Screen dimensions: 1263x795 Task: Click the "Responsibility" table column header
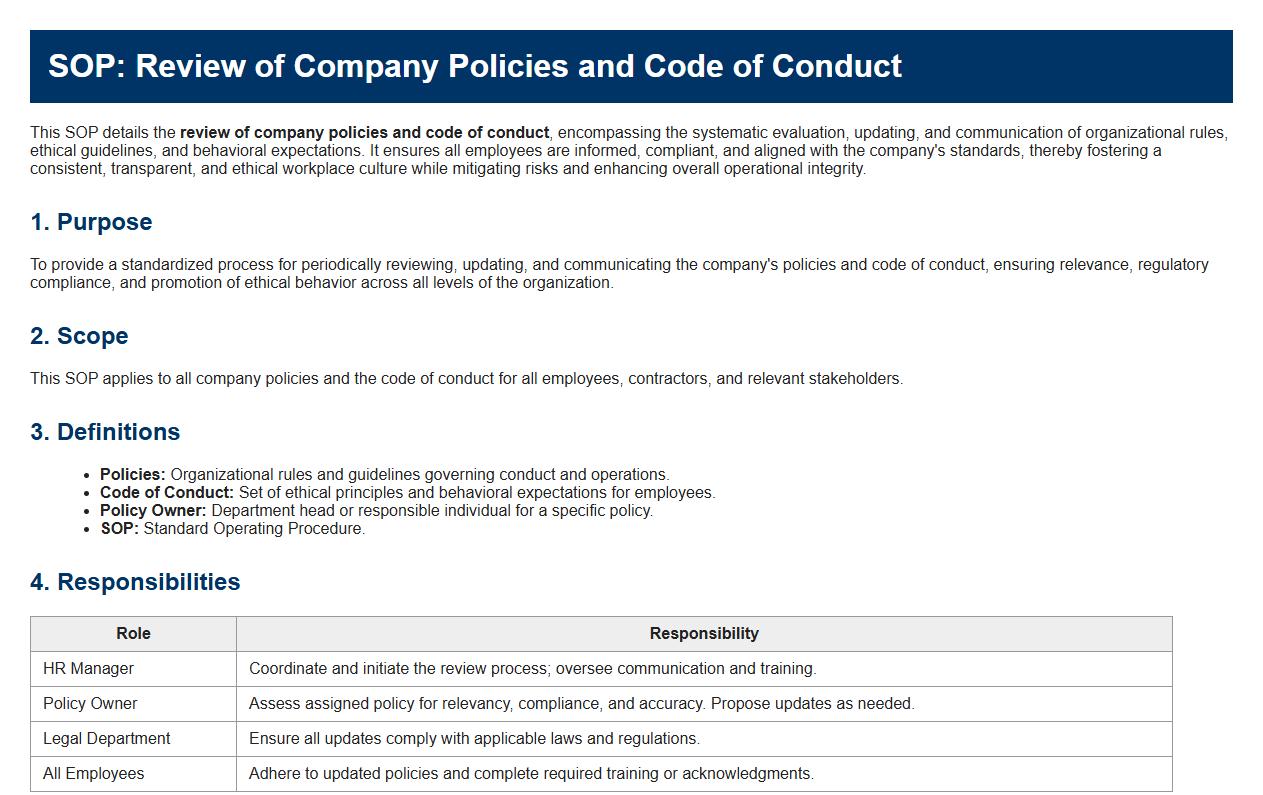tap(704, 634)
